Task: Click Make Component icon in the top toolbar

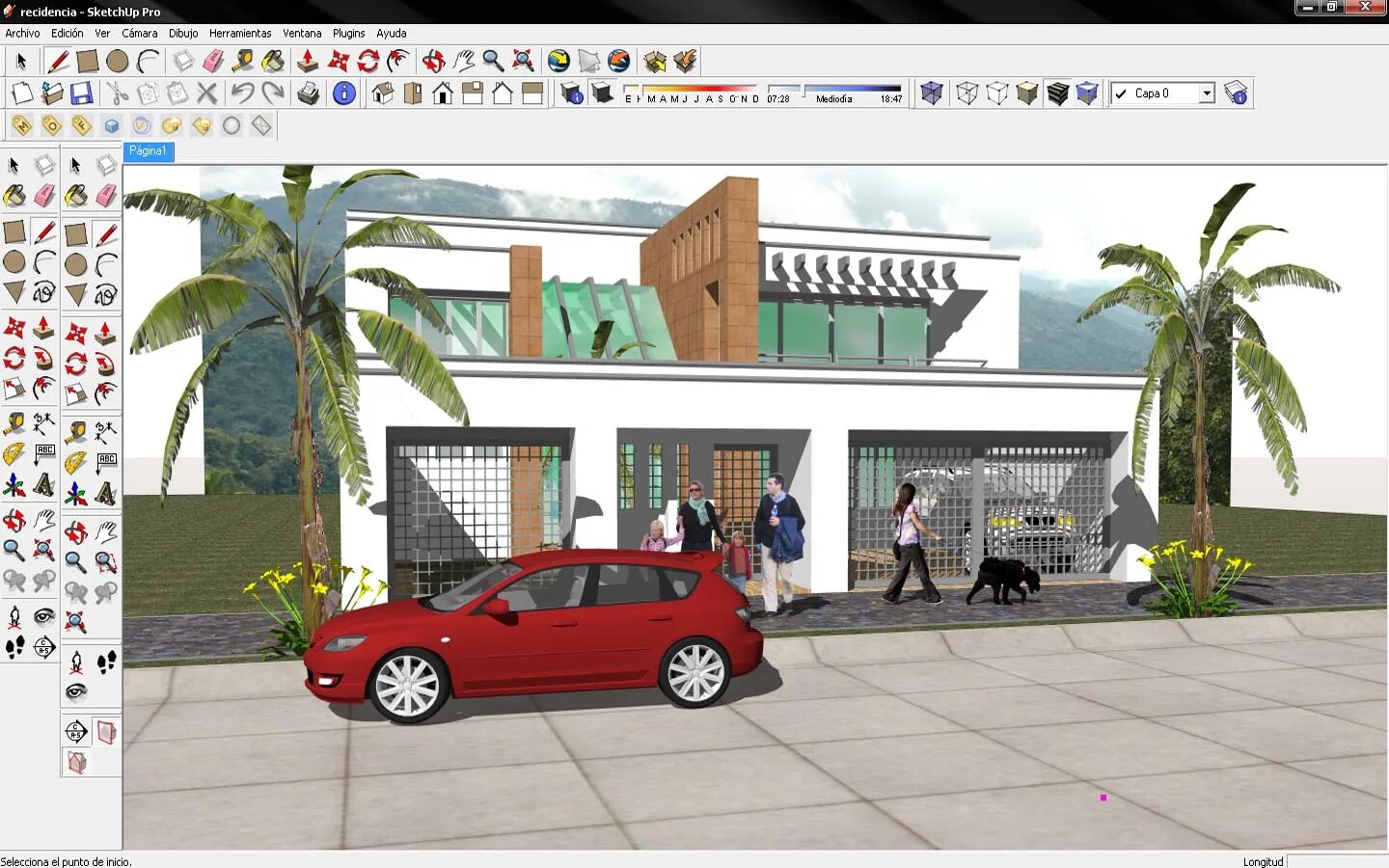Action: tap(183, 62)
